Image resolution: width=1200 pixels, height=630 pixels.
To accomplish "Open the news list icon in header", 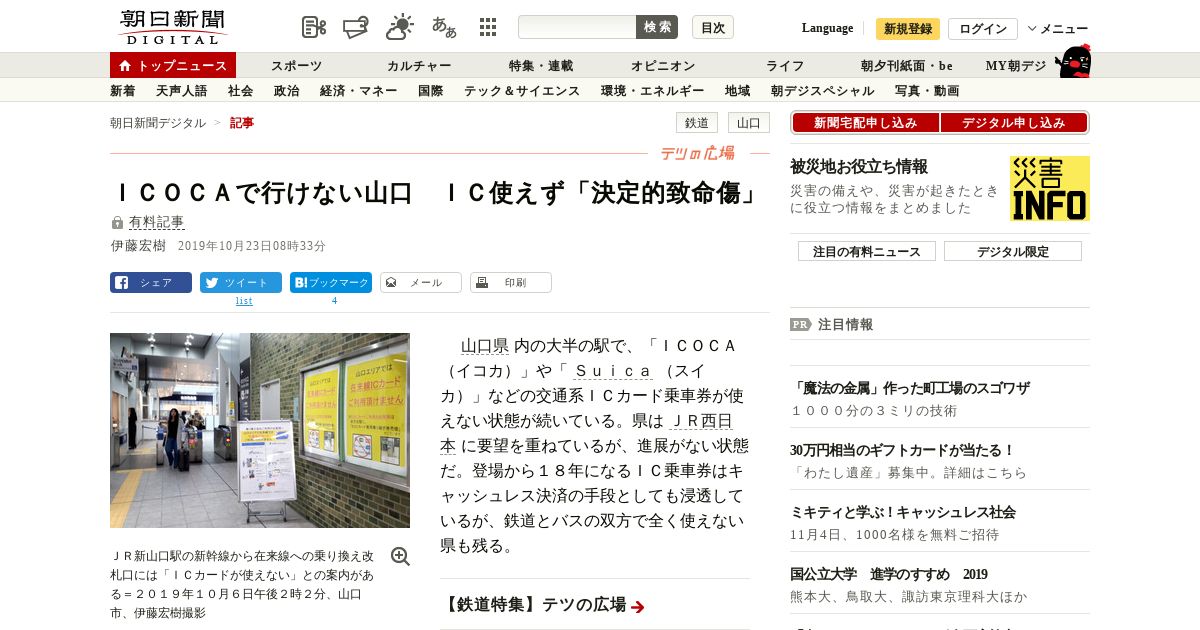I will click(x=314, y=27).
